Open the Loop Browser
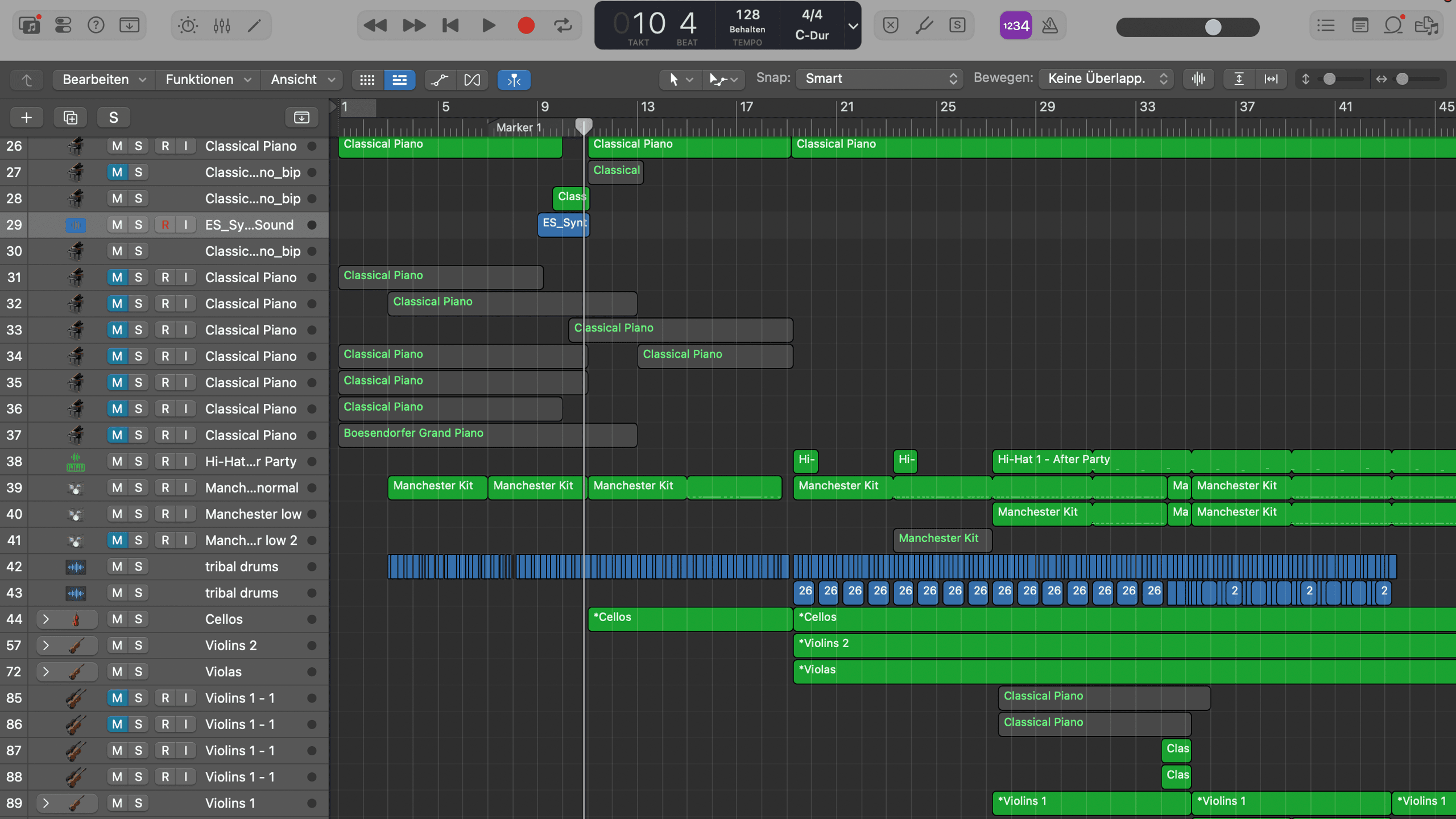This screenshot has width=1456, height=819. click(x=1393, y=26)
